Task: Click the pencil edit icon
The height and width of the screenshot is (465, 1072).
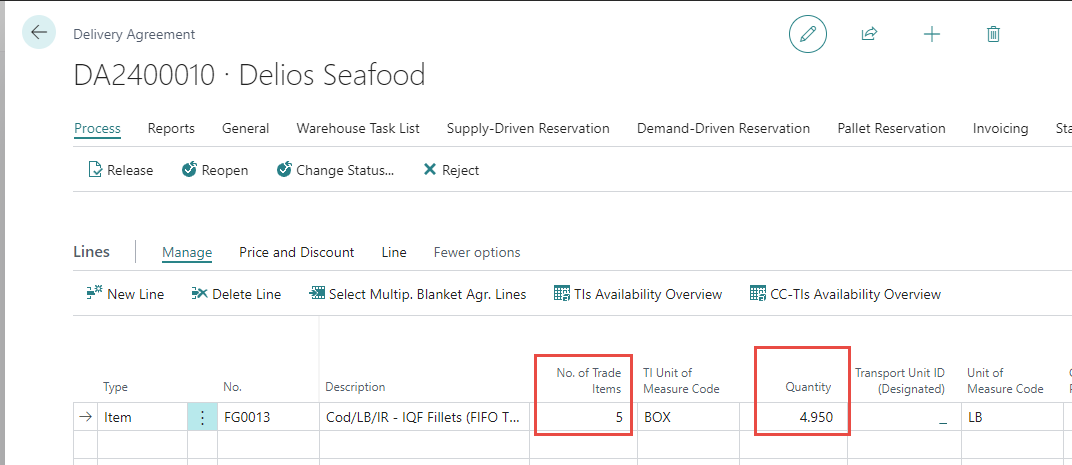Action: [x=808, y=34]
